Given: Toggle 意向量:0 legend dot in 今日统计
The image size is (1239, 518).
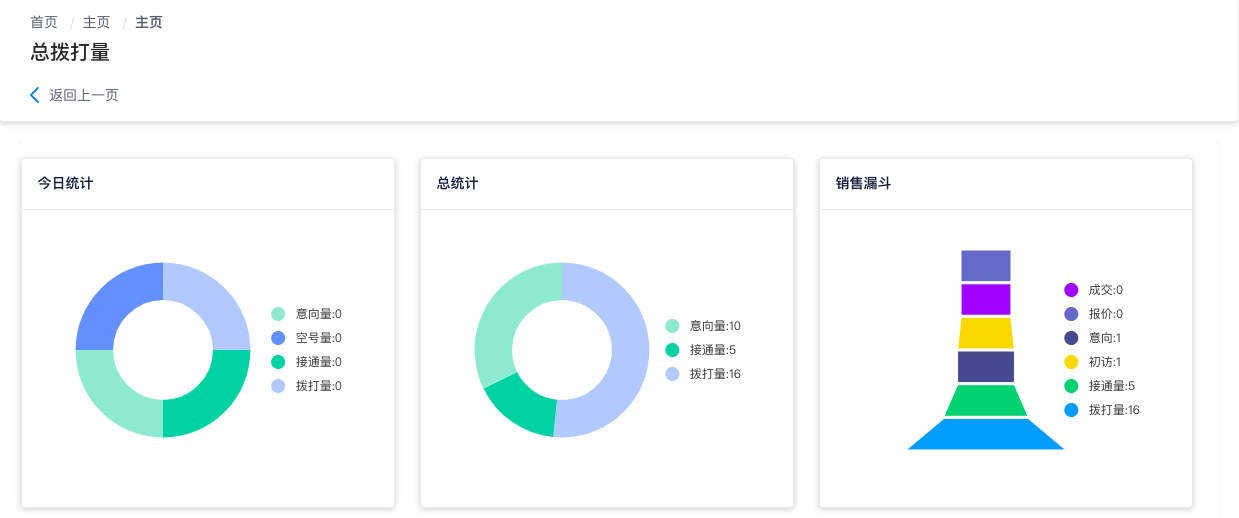Looking at the screenshot, I should 278,314.
